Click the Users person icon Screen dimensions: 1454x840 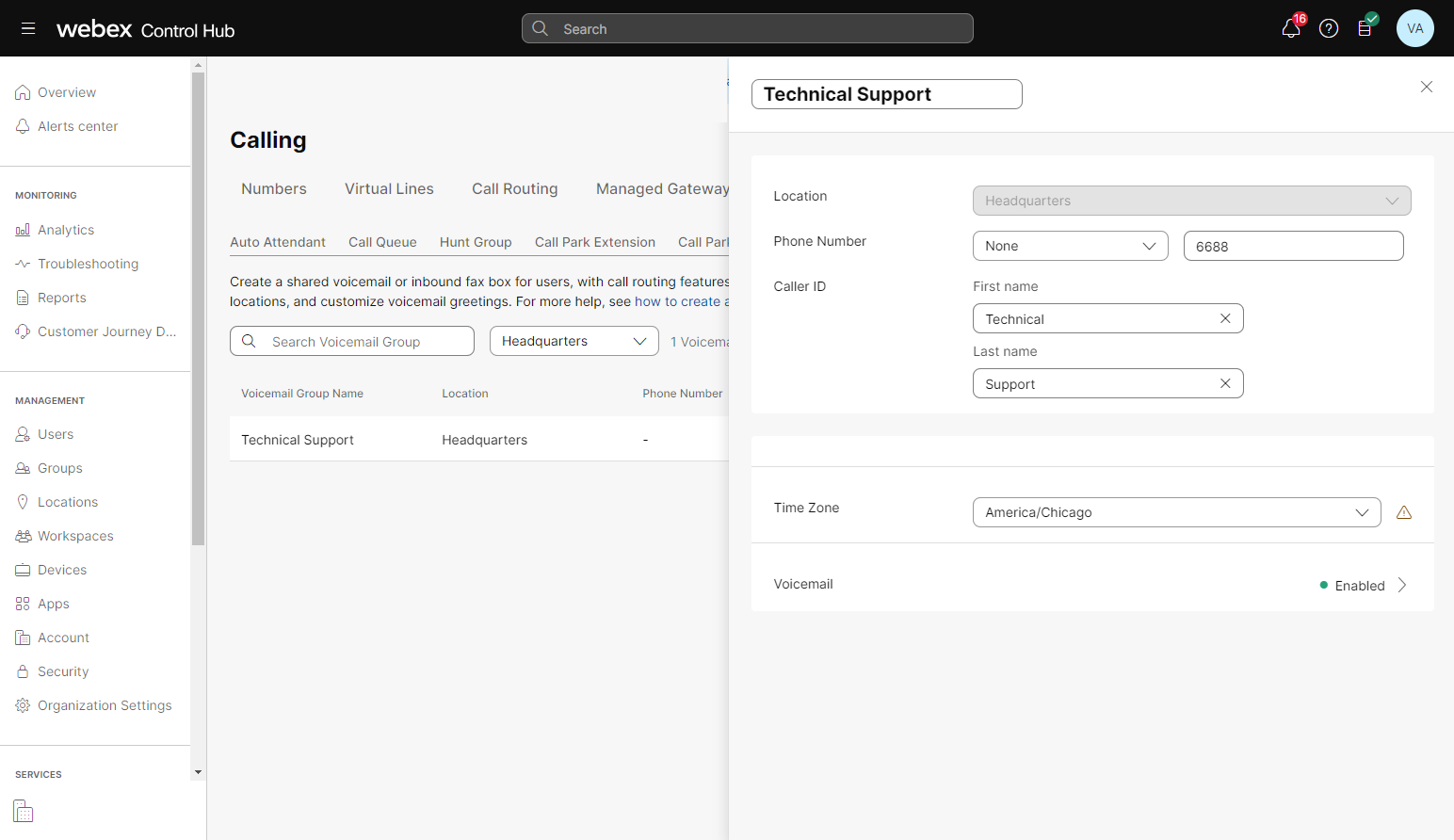pos(23,434)
